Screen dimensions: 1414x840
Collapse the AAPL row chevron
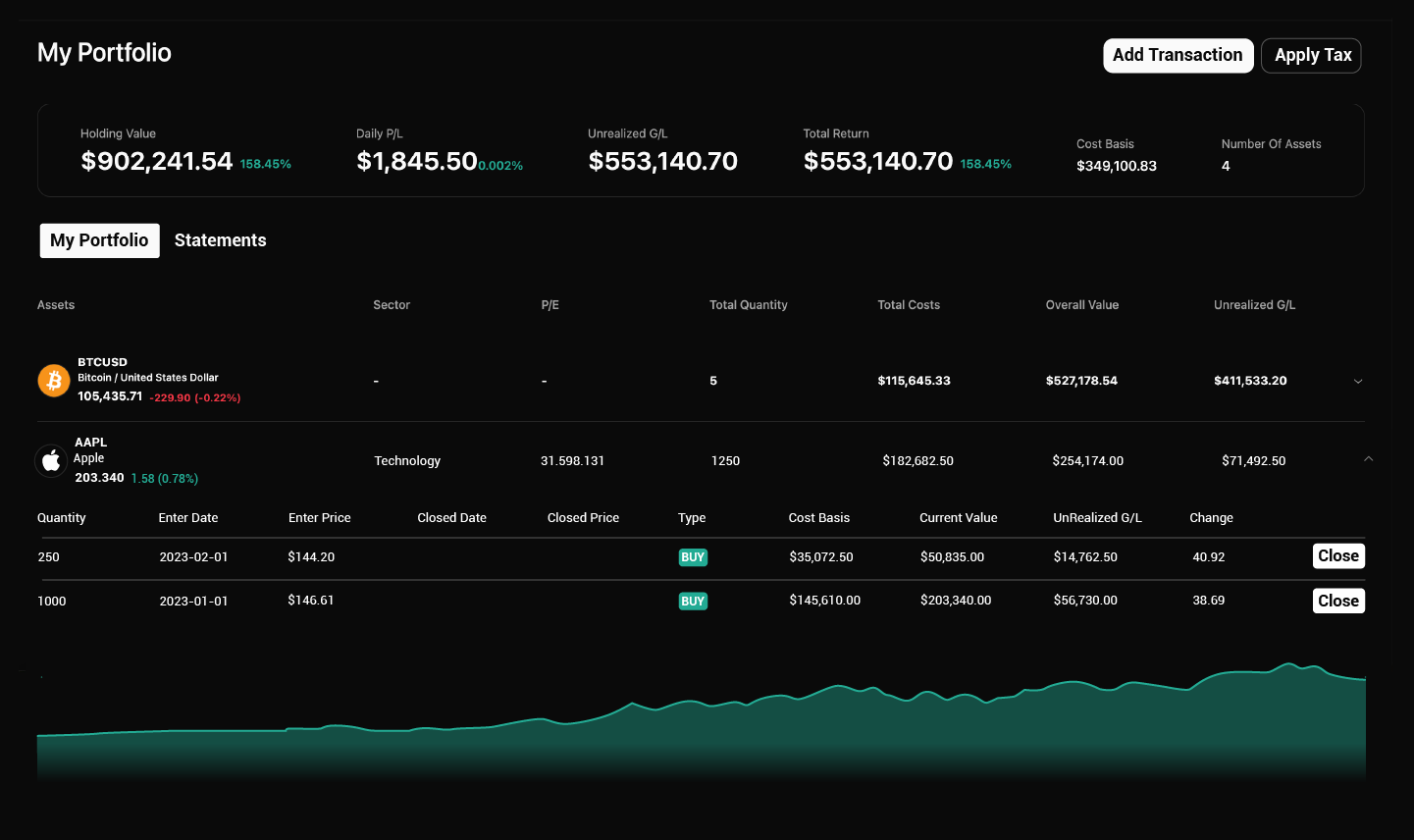click(1368, 459)
